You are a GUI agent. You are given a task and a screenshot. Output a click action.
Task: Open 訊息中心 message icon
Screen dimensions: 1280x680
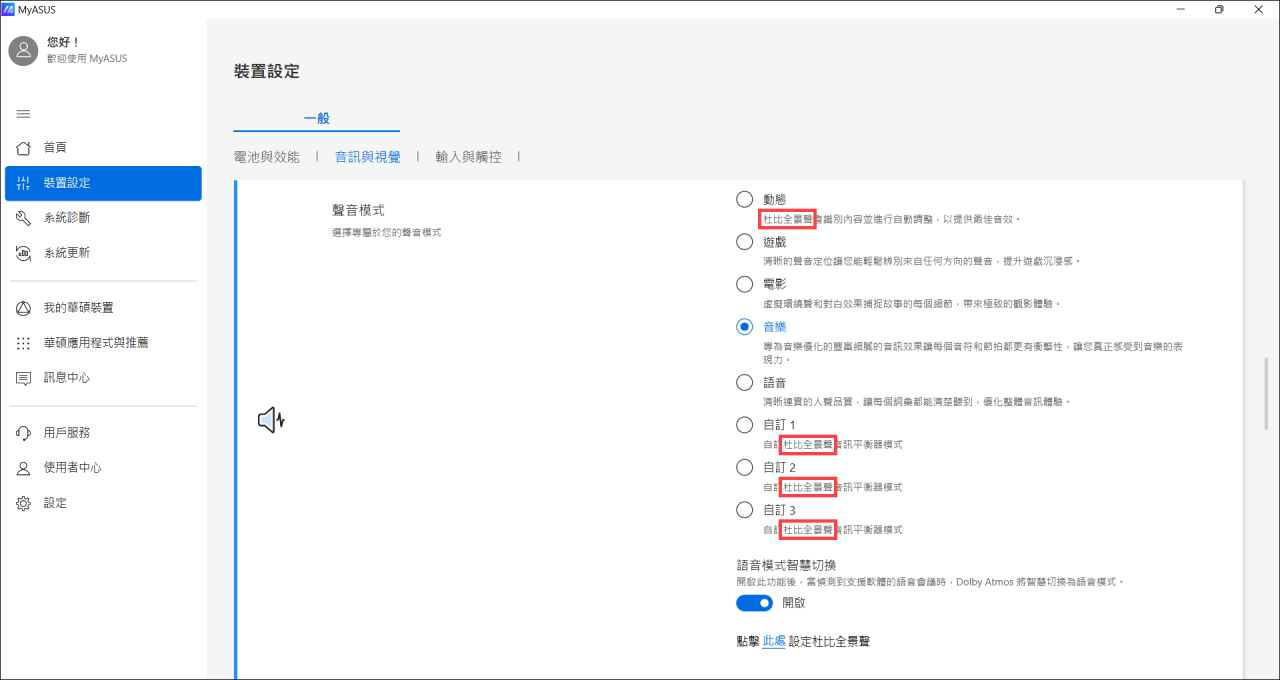[x=24, y=378]
